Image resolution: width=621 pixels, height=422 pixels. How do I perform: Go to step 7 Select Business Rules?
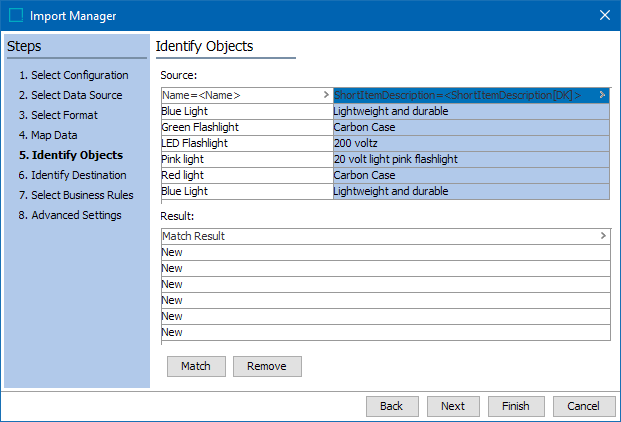(76, 195)
